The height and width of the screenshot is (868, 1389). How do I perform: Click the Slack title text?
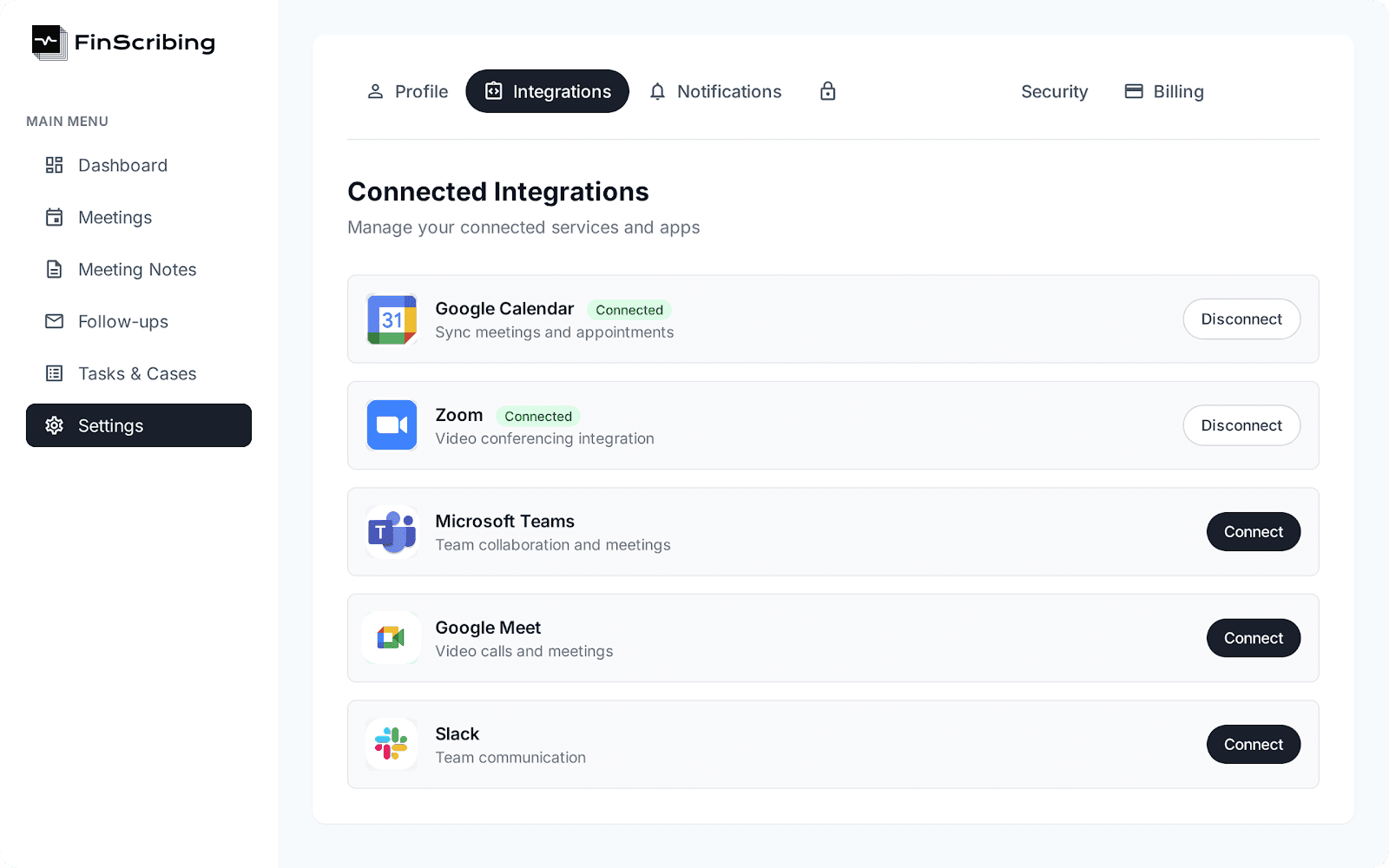coord(458,734)
